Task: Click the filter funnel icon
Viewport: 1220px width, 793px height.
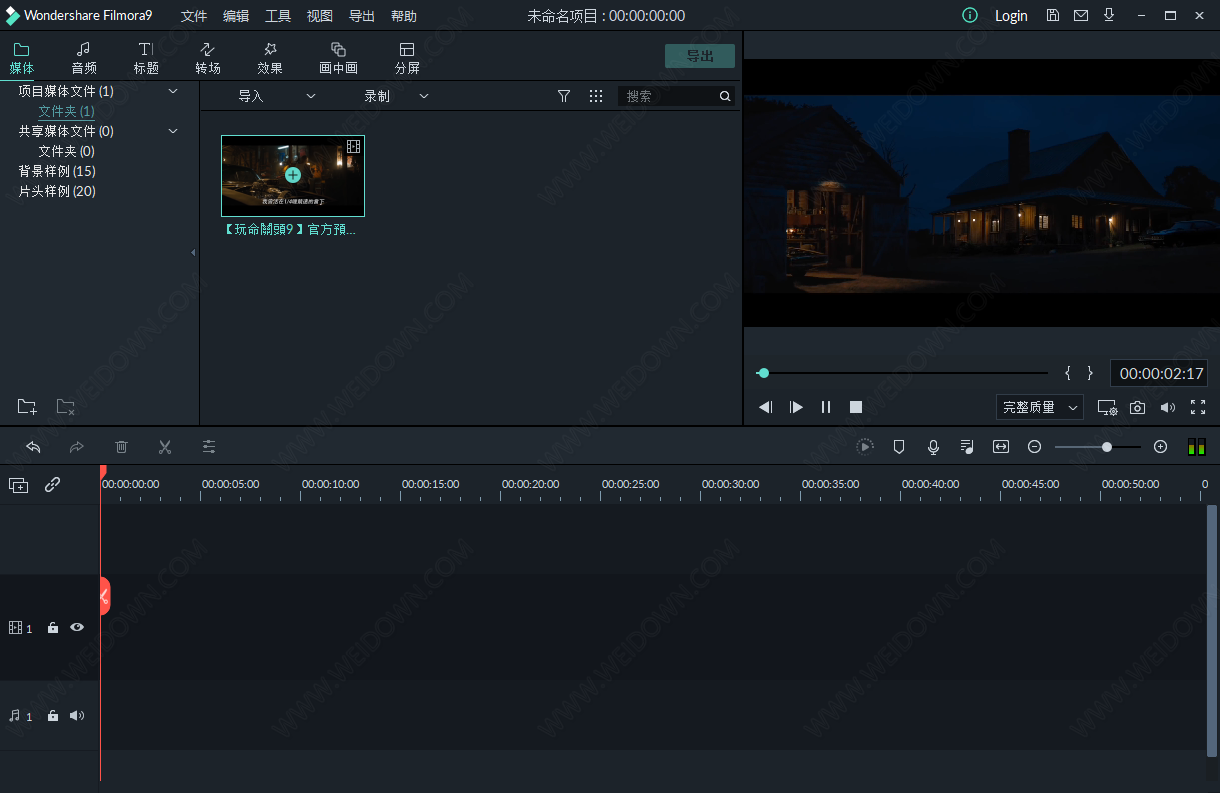Action: click(x=564, y=96)
